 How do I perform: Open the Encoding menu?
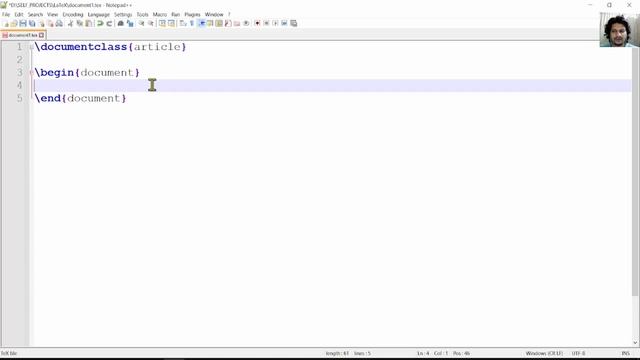[73, 14]
